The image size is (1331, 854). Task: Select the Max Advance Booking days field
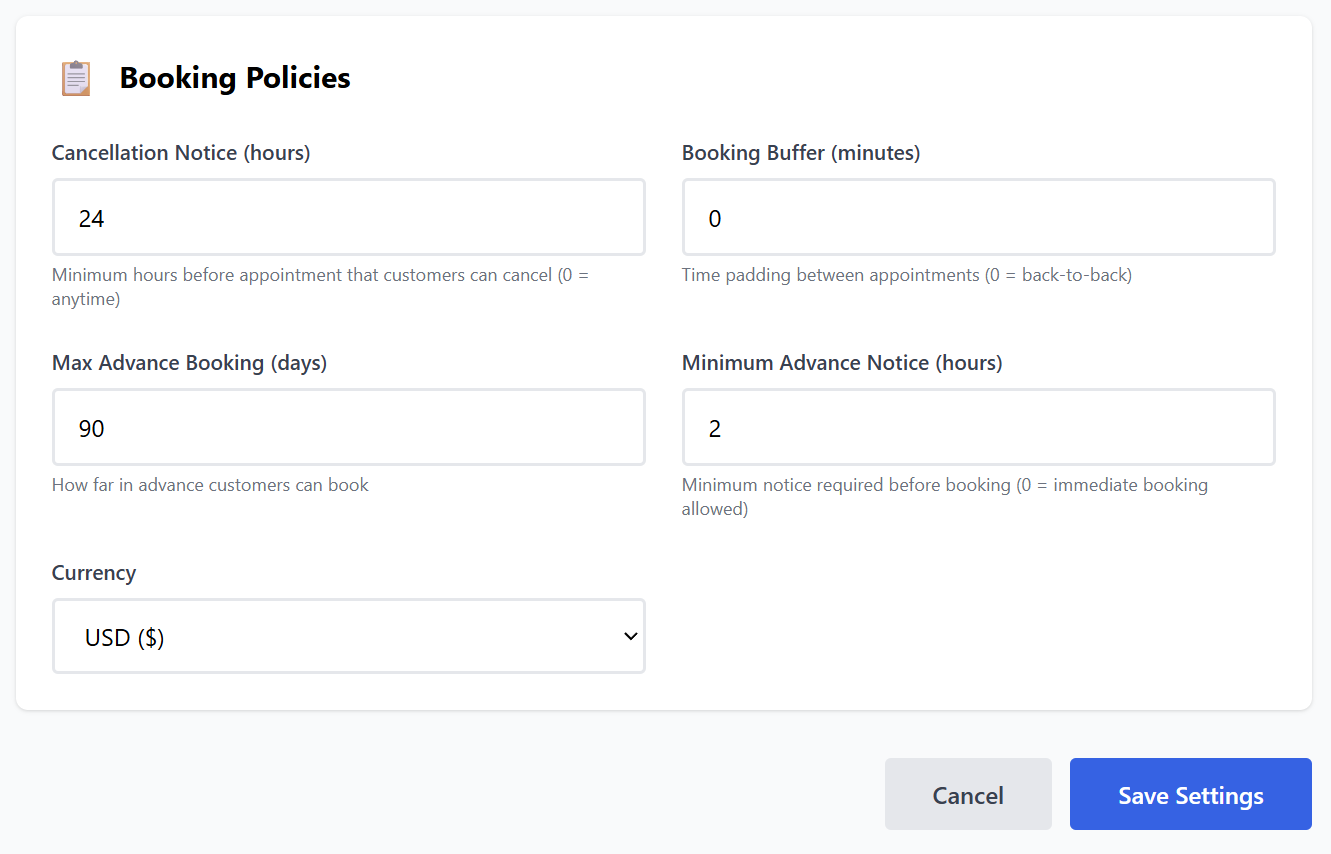348,428
